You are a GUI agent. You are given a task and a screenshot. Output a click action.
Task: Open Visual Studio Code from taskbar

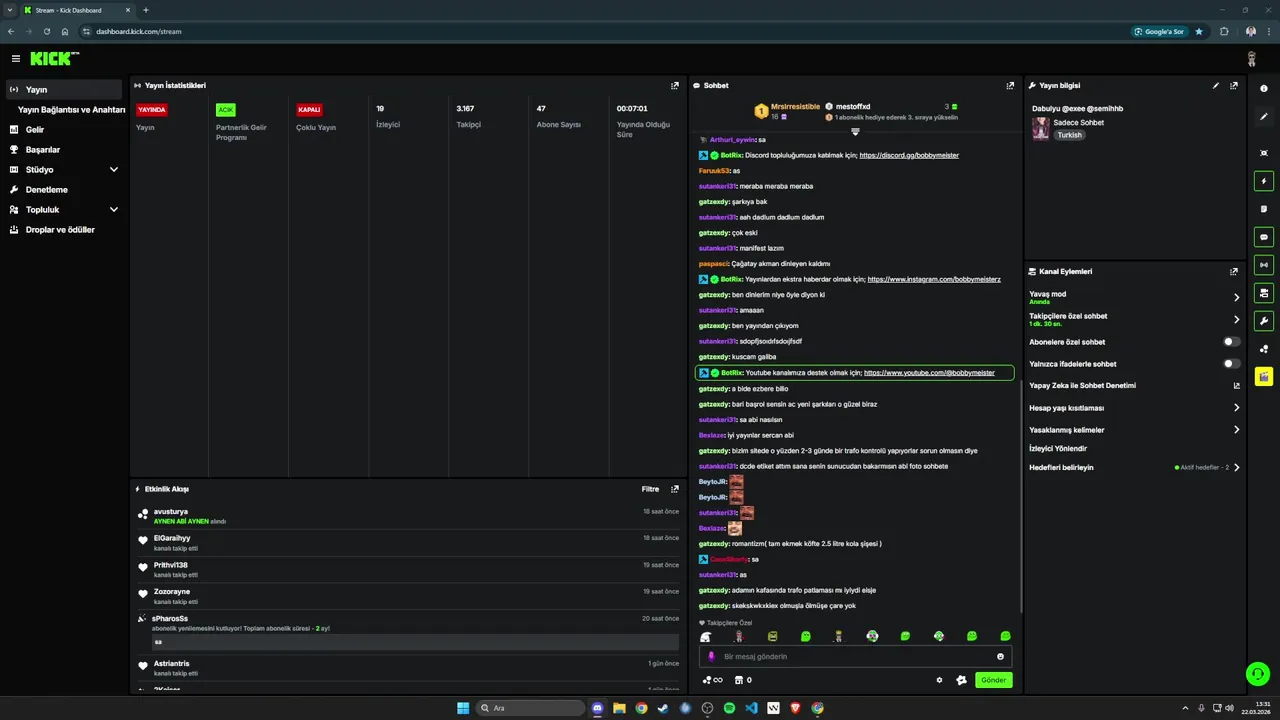point(751,708)
